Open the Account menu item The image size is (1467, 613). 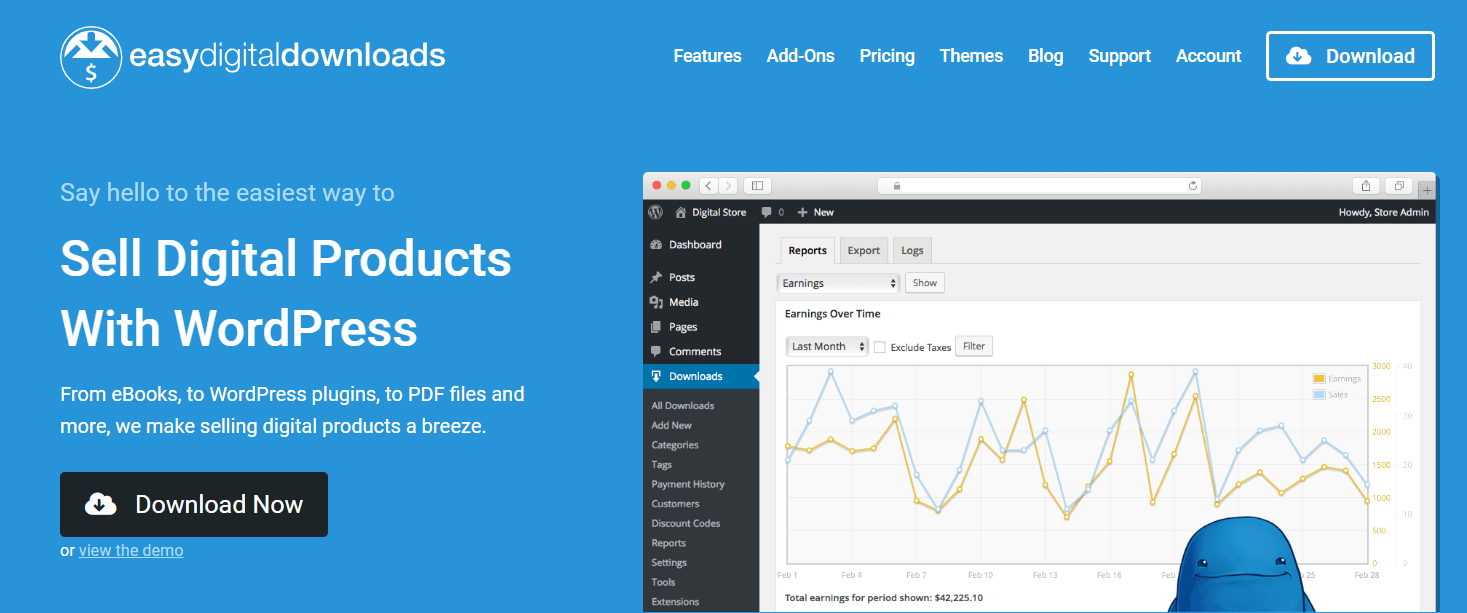[1208, 56]
